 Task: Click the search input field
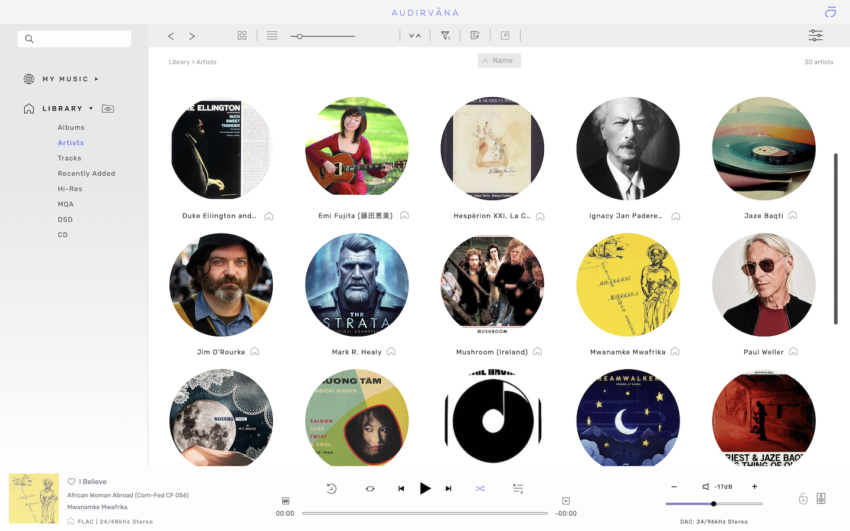pos(74,38)
